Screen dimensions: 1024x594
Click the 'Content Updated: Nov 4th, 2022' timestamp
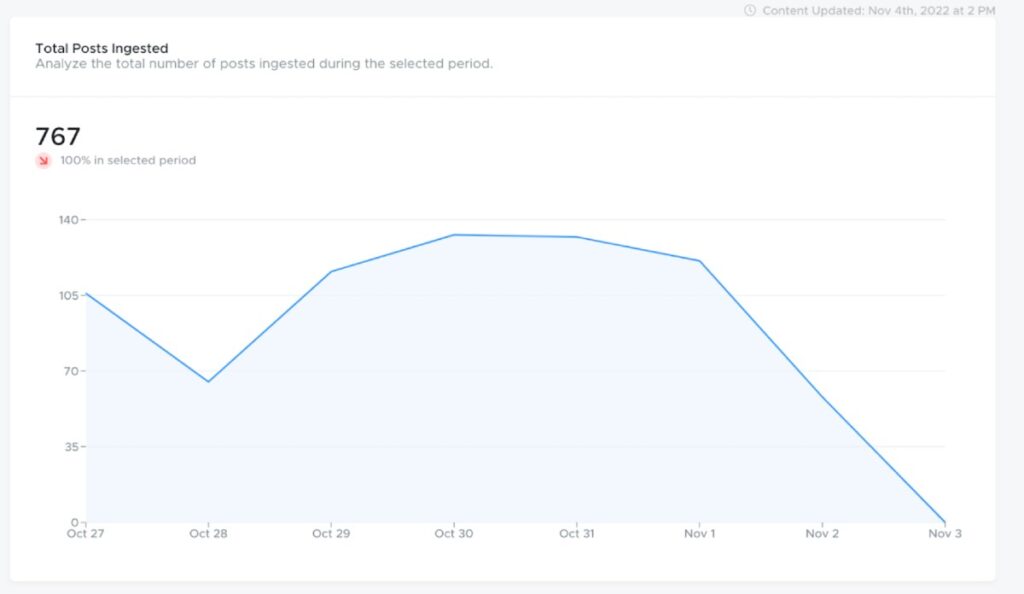pos(879,10)
